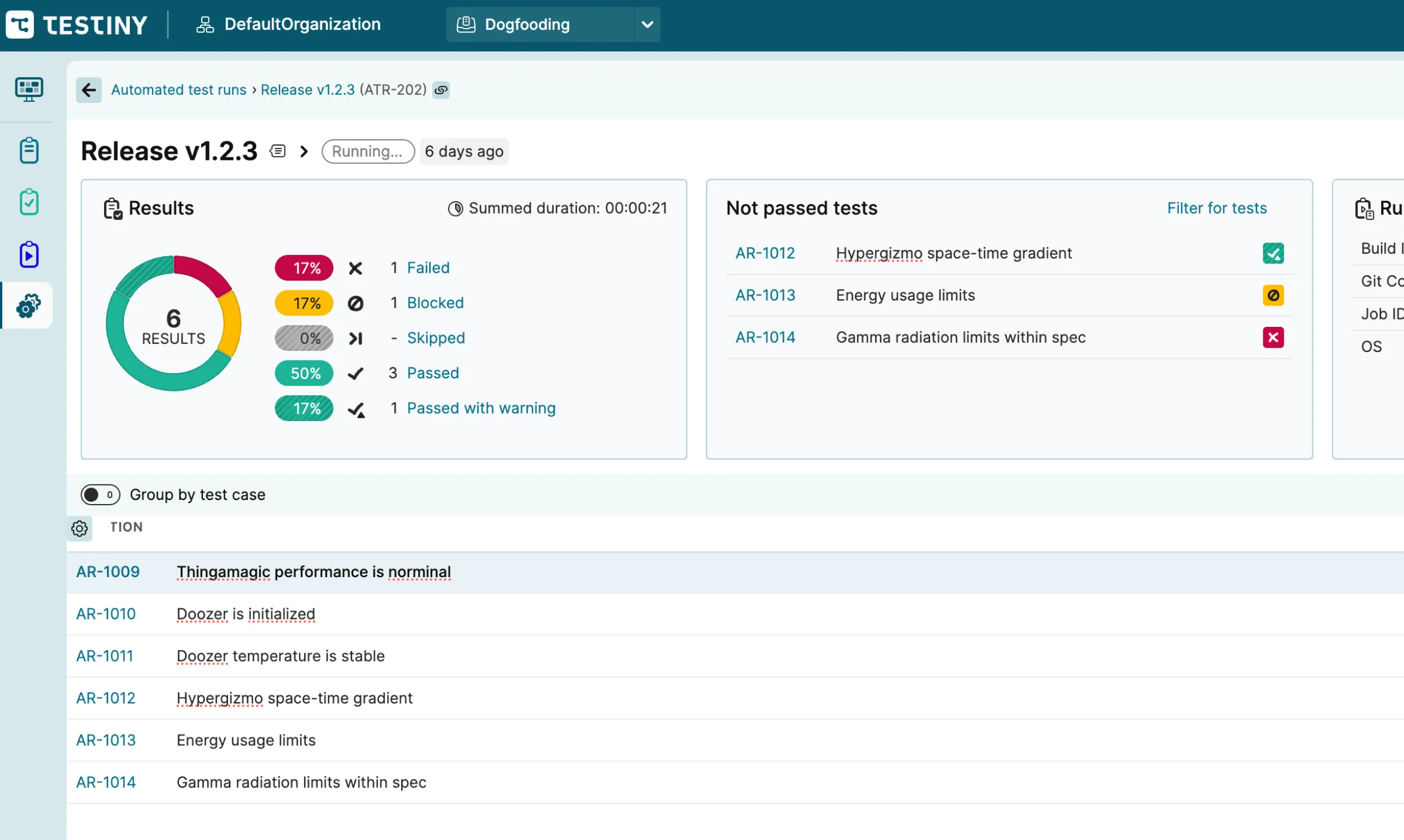
Task: Click the back arrow beside the breadcrumbs
Action: [89, 90]
